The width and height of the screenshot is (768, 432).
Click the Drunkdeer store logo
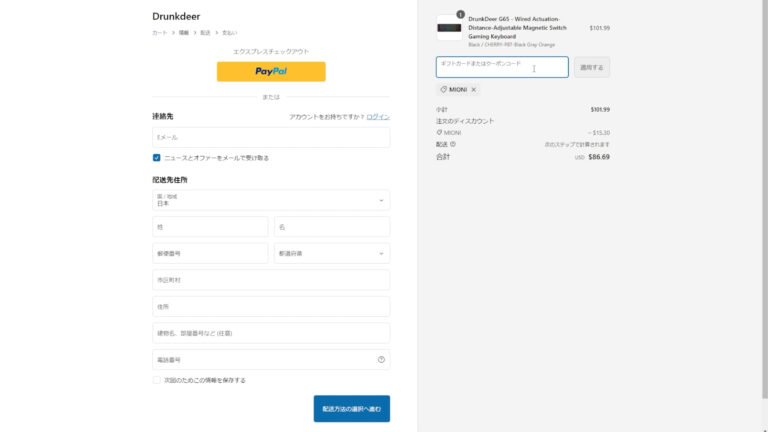177,16
